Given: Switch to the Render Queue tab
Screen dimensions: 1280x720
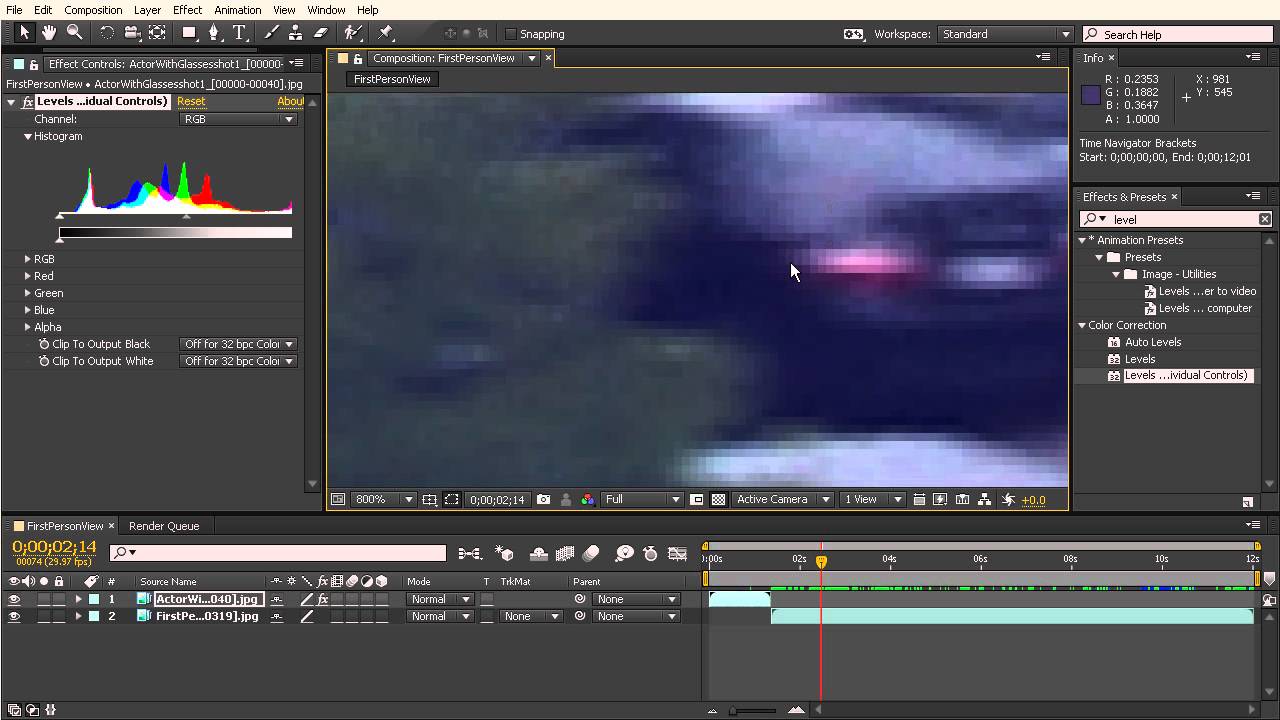Looking at the screenshot, I should [x=164, y=526].
